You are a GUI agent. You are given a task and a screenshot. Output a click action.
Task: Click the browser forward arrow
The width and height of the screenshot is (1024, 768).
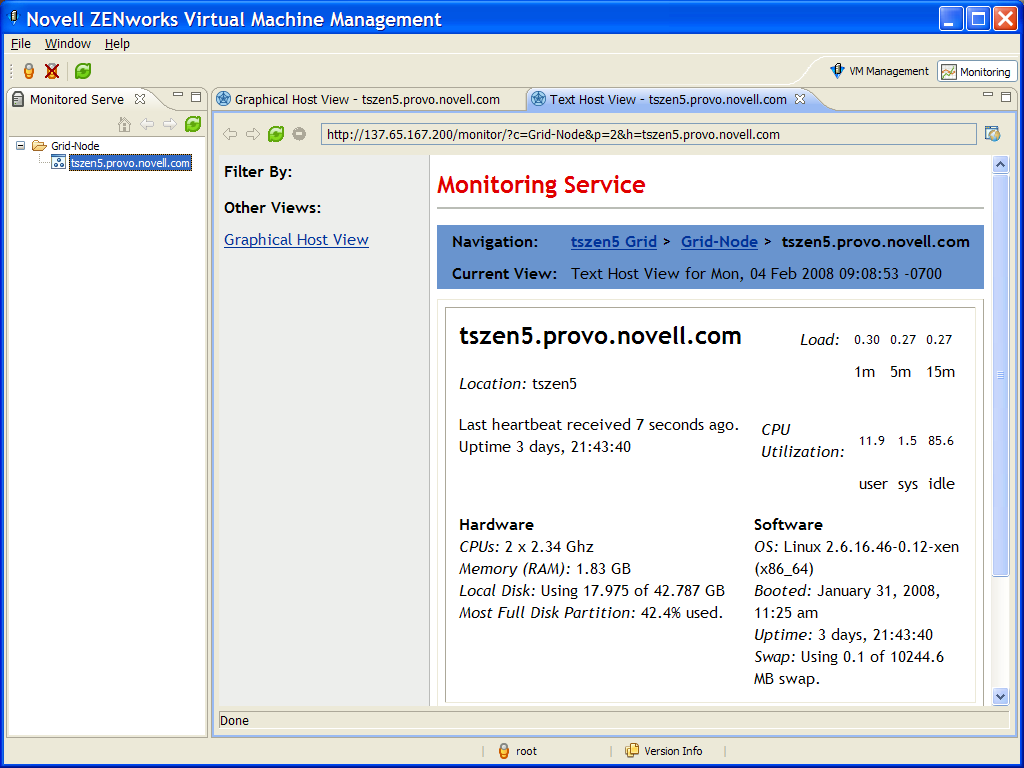[x=253, y=135]
